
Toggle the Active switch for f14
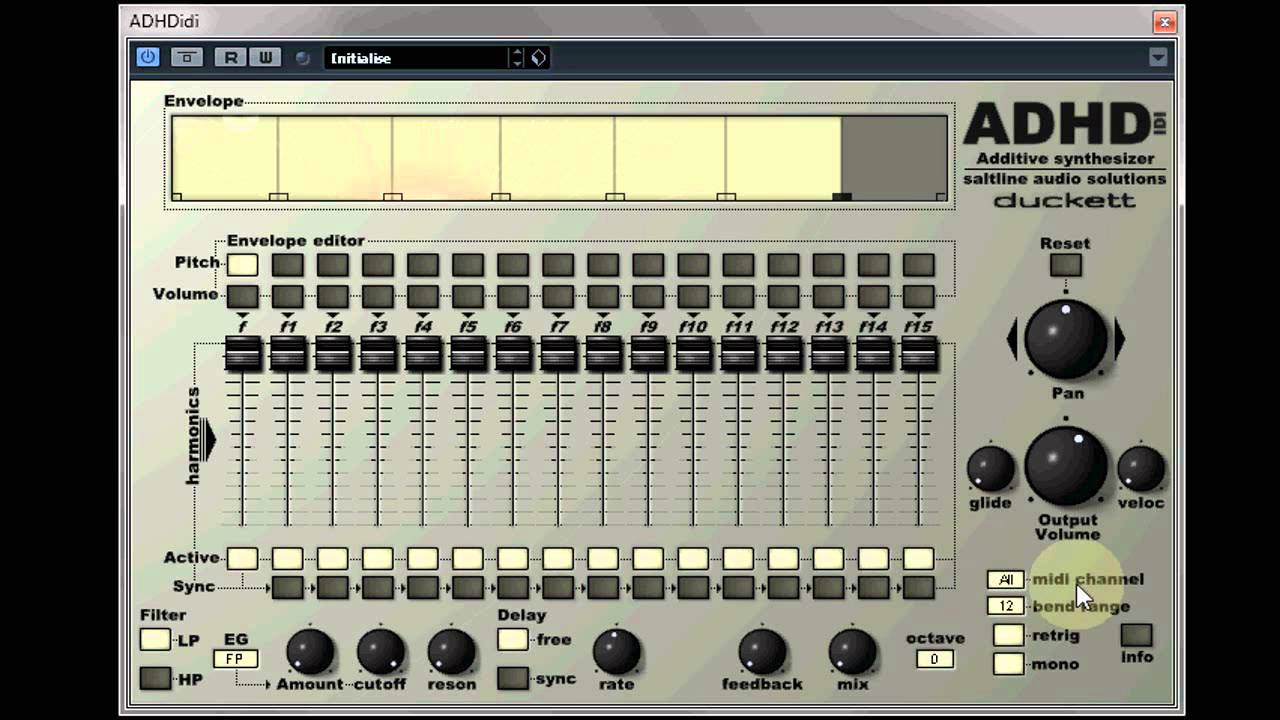pyautogui.click(x=873, y=558)
